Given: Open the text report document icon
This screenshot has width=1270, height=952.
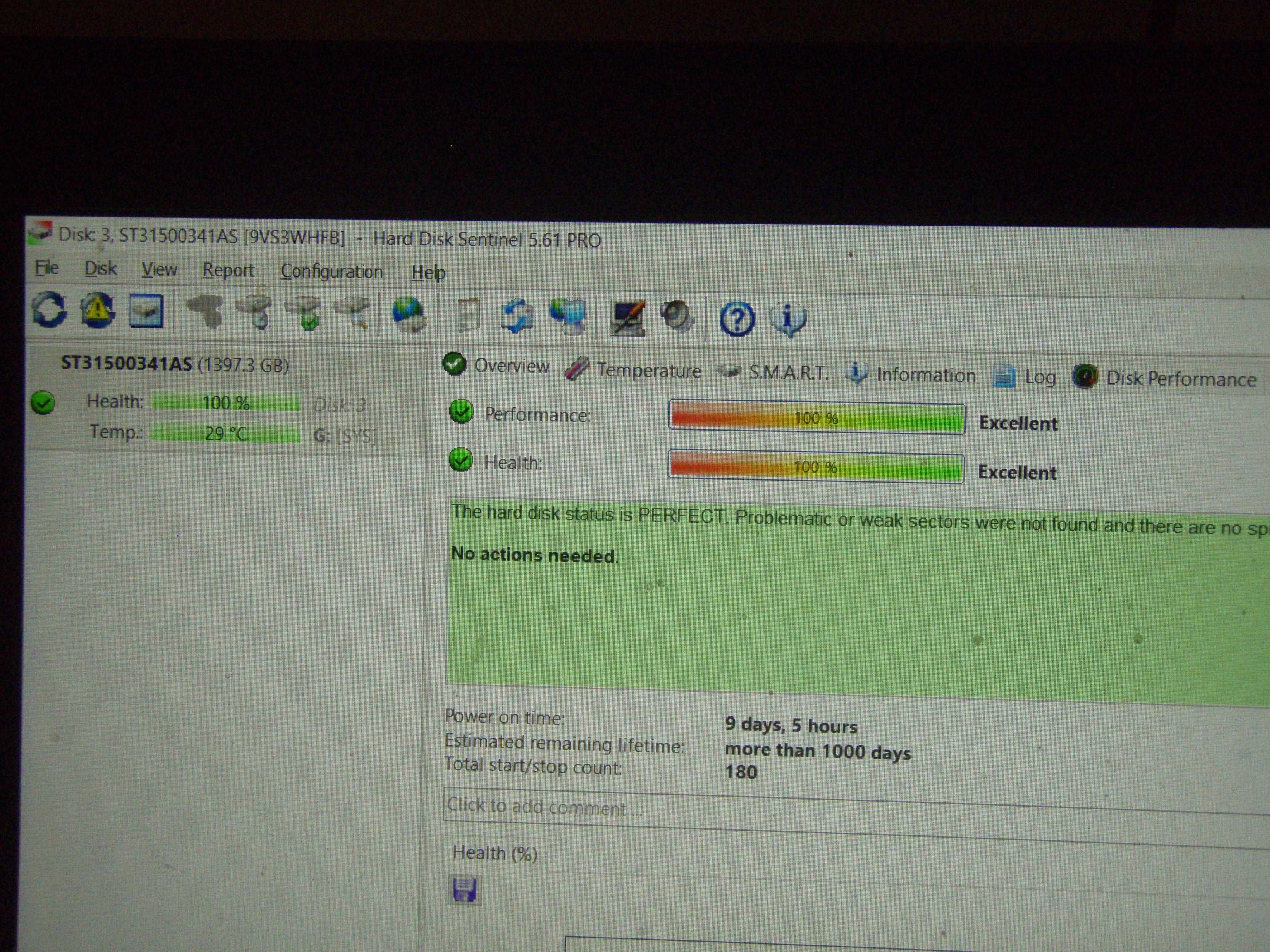Looking at the screenshot, I should tap(468, 316).
